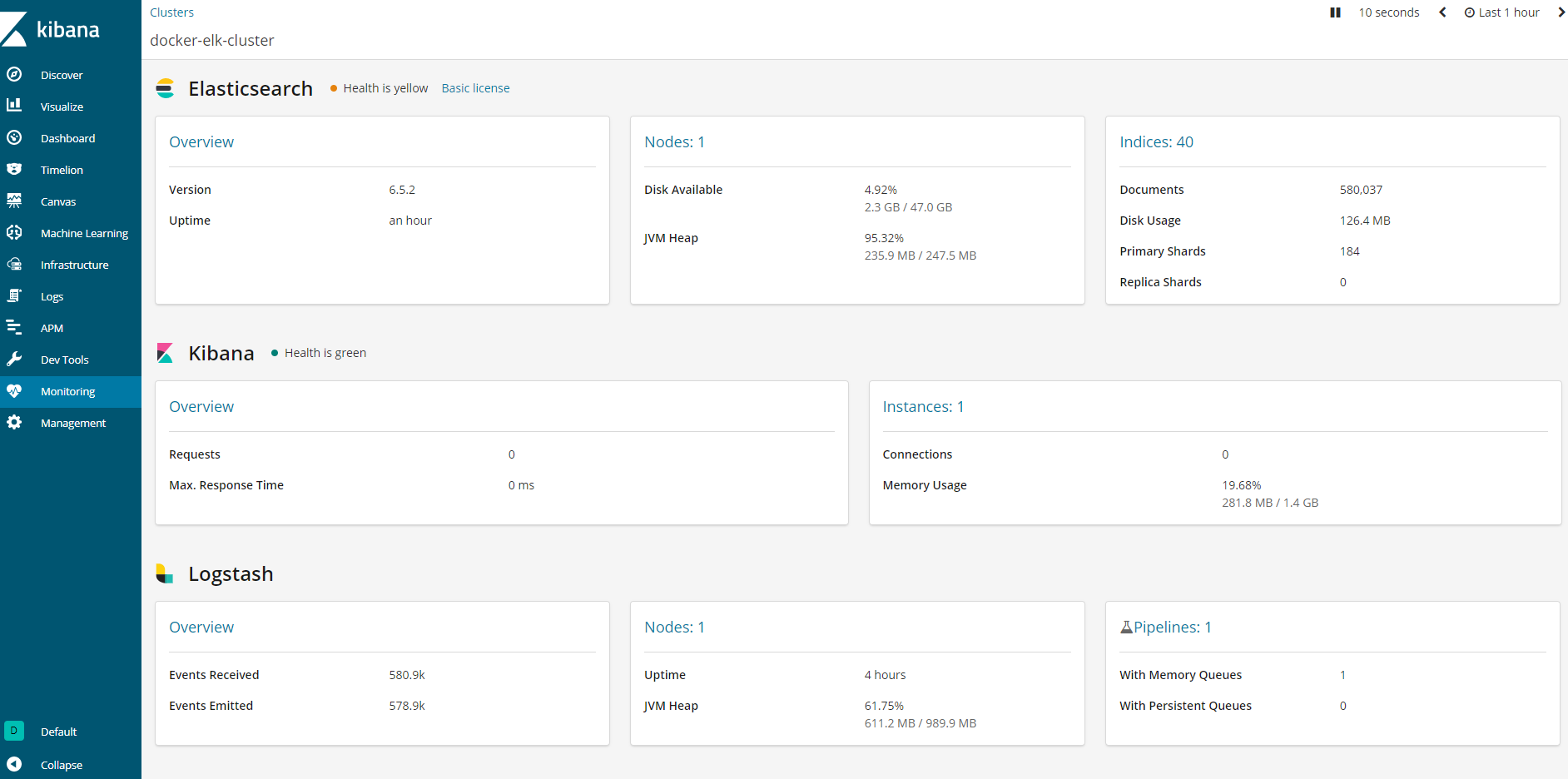
Task: Click the Elasticsearch '95.32%' JVM heap value
Action: click(884, 238)
